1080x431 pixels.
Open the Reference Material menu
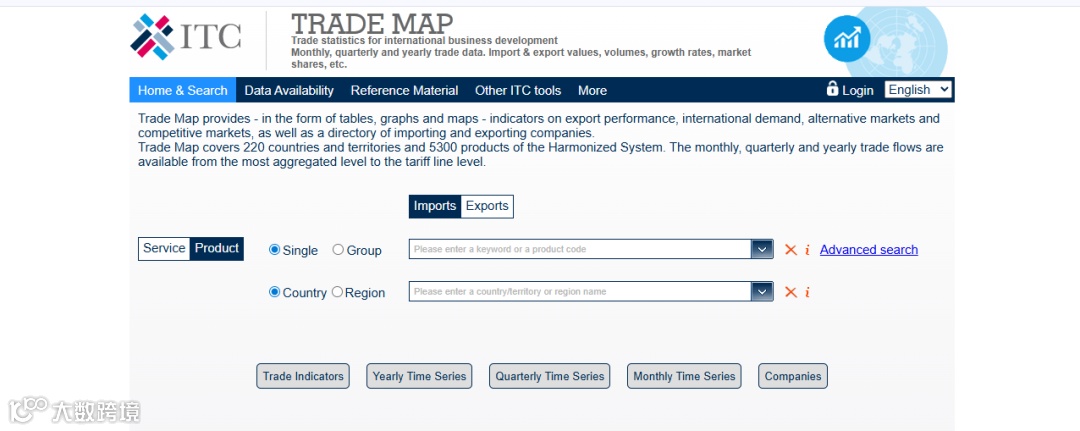click(404, 90)
